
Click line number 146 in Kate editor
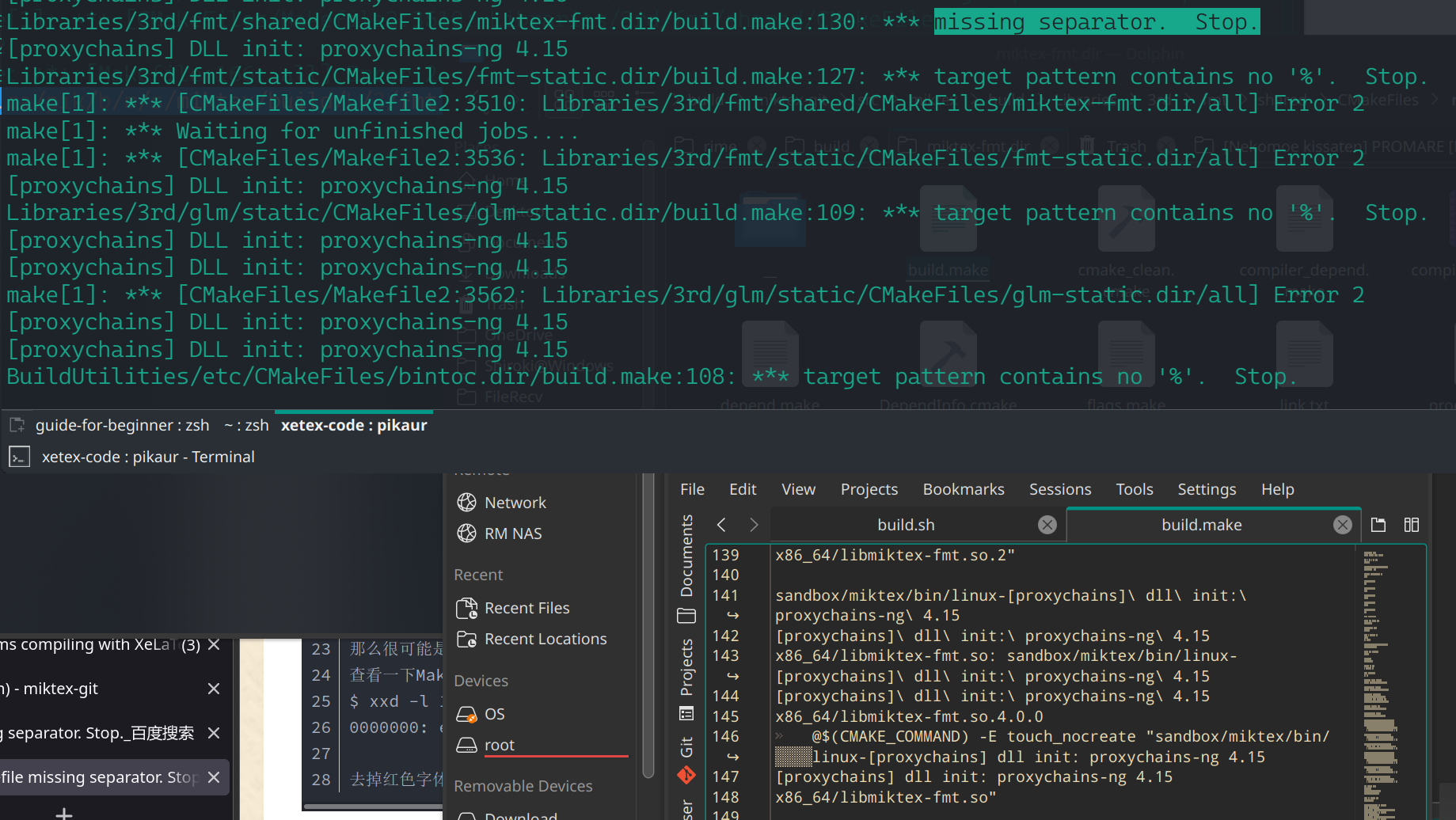click(725, 736)
